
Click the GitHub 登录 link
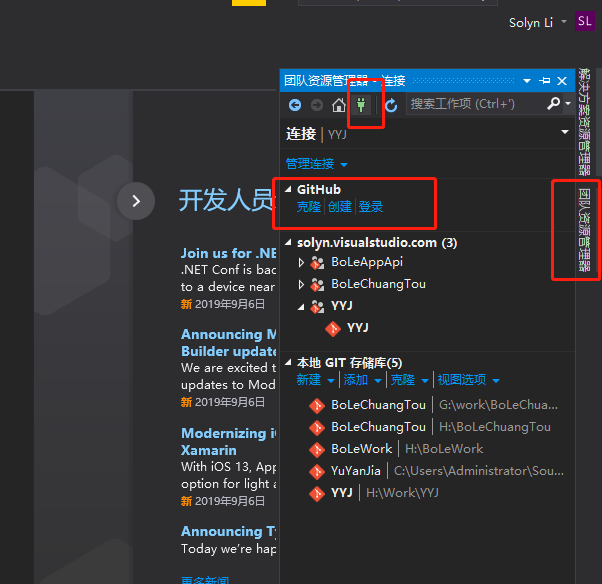[x=370, y=207]
